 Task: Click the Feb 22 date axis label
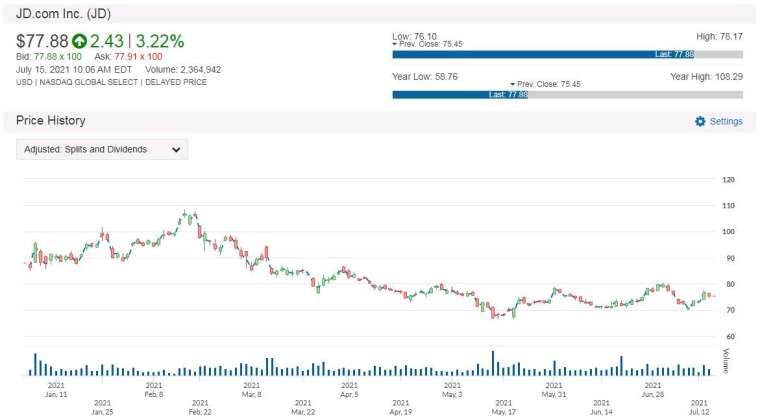[x=200, y=407]
